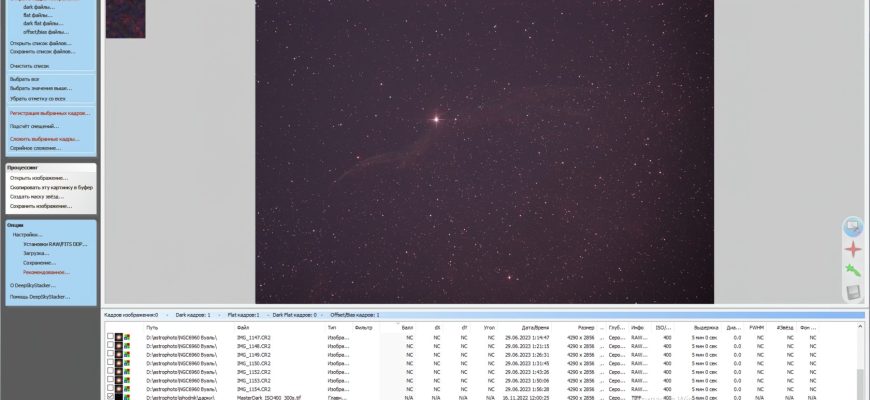The image size is (870, 400).
Task: Click Регистрация выбранных кадров link
Action: pos(48,113)
